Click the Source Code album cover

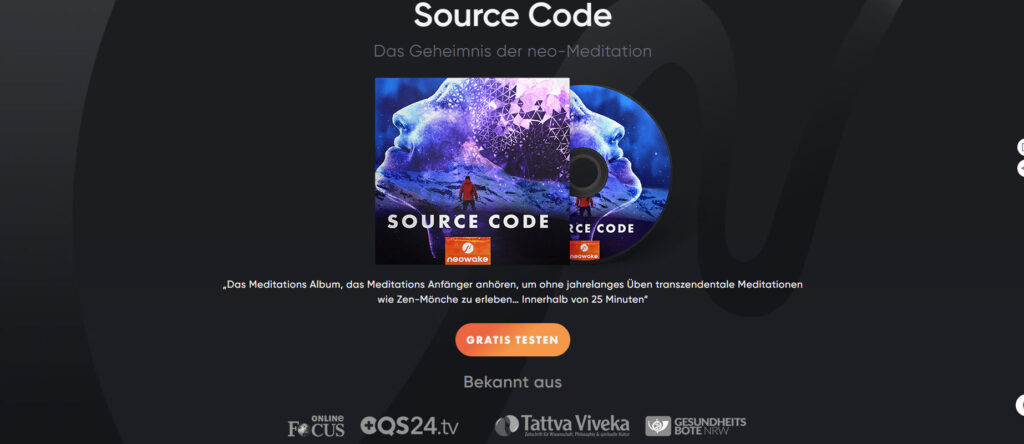(472, 171)
